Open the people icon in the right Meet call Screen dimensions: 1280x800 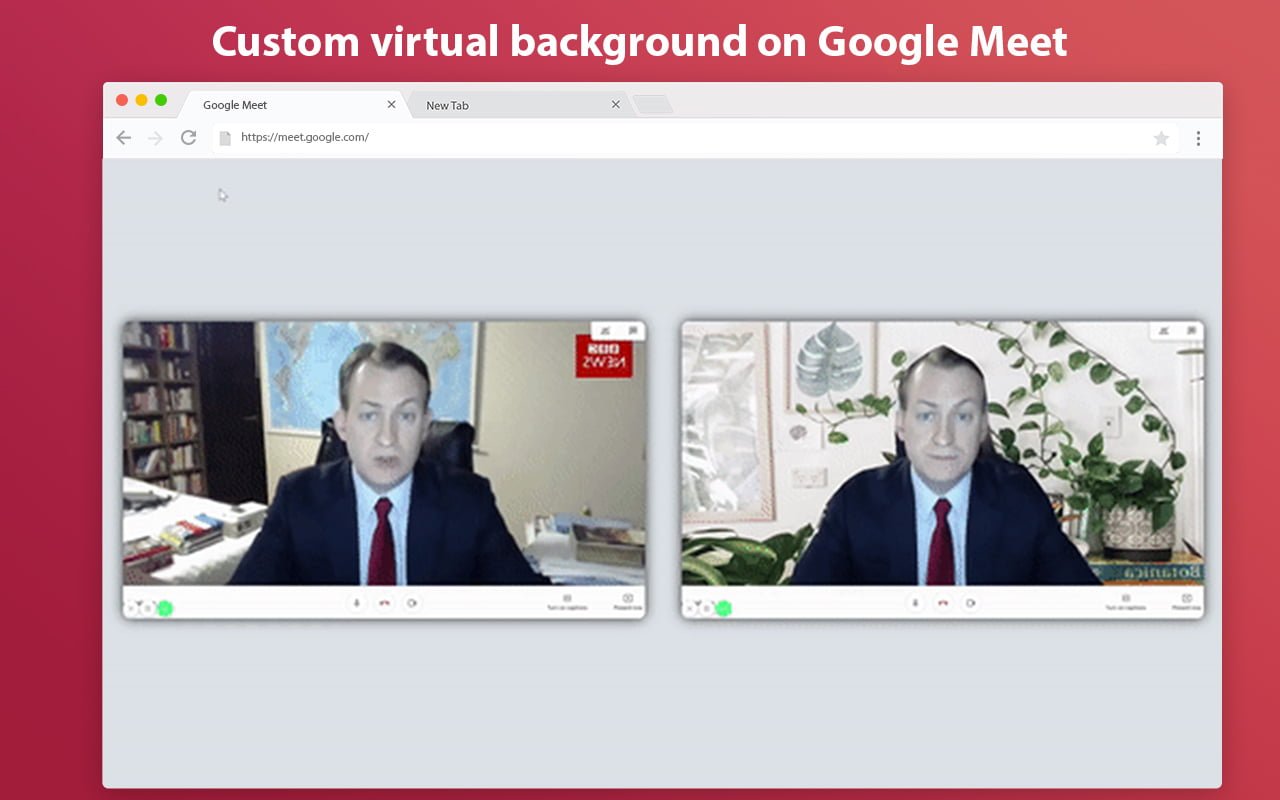[1163, 330]
